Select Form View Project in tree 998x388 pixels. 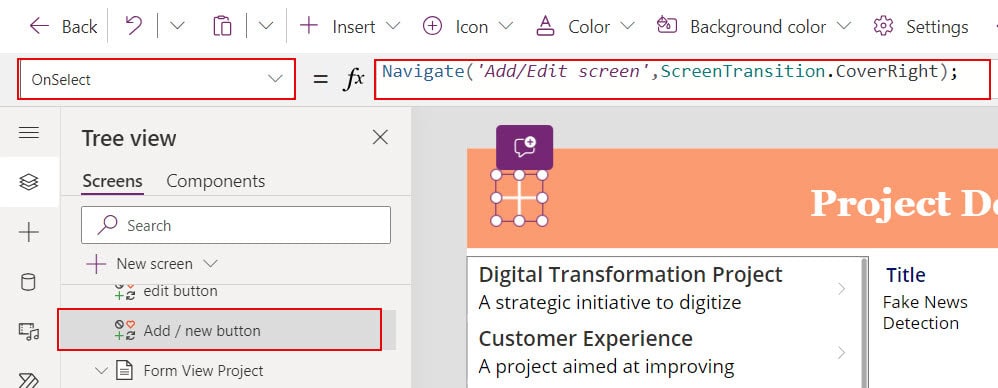(x=203, y=371)
